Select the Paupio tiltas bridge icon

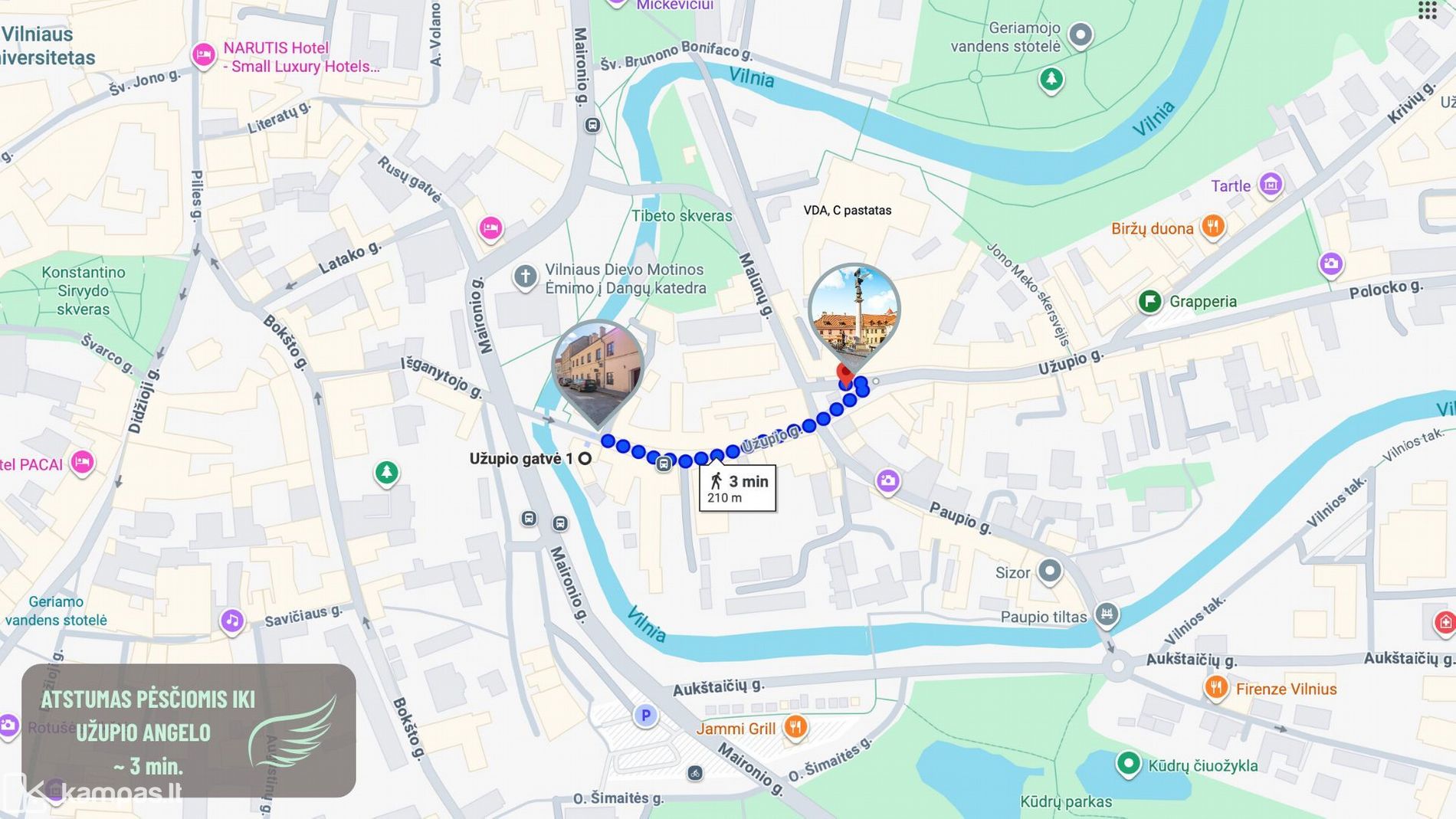1106,614
